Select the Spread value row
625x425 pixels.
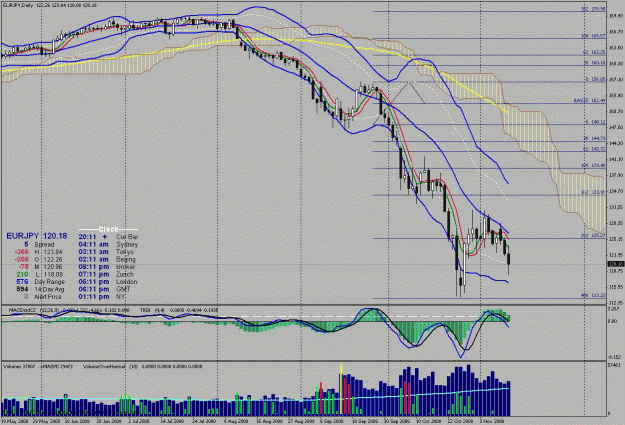click(x=39, y=244)
